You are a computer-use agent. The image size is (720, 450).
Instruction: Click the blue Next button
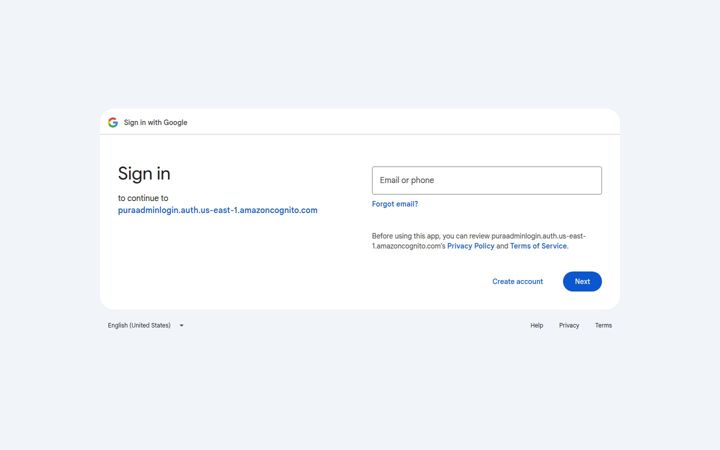(x=582, y=281)
